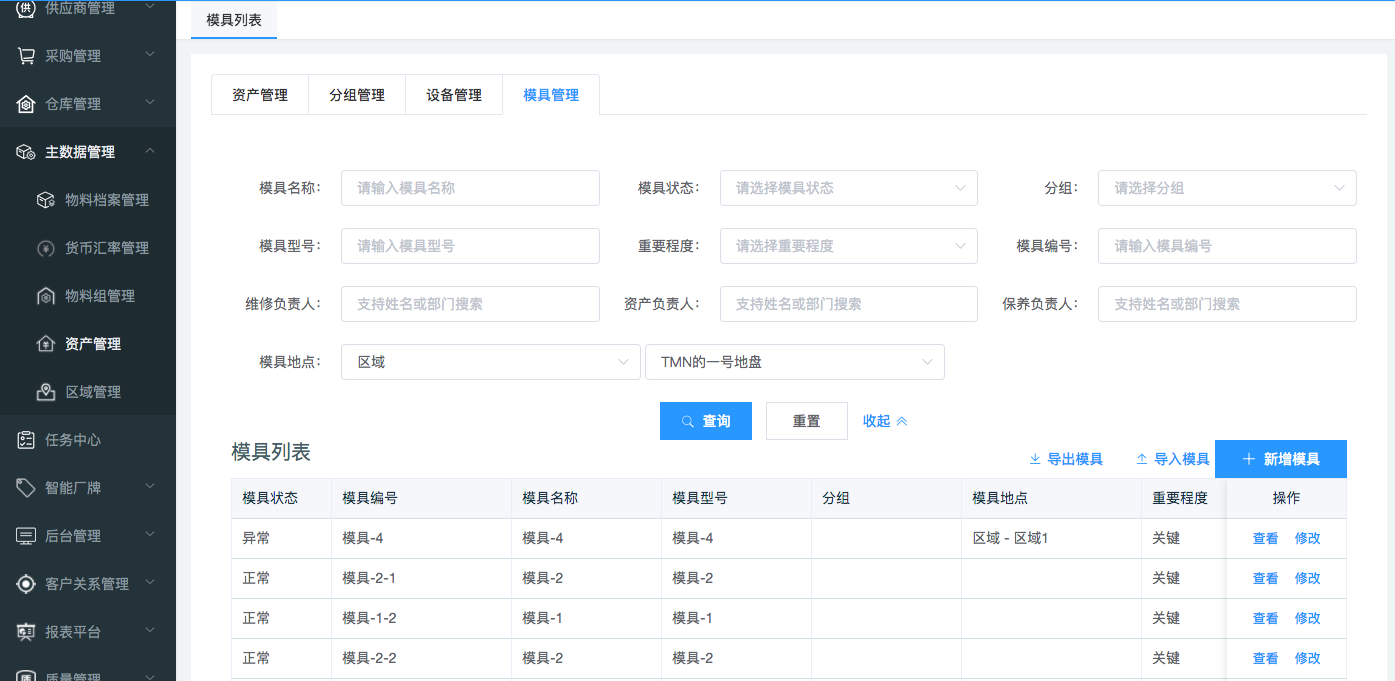The height and width of the screenshot is (681, 1395).
Task: Switch to the 设备管理 tab
Action: pos(454,95)
